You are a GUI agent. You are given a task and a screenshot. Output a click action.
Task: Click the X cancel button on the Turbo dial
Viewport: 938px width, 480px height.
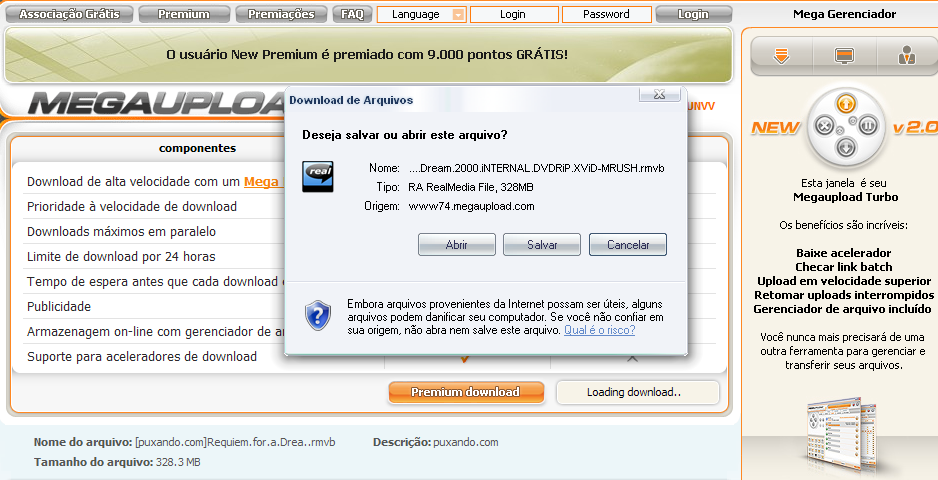pos(824,126)
